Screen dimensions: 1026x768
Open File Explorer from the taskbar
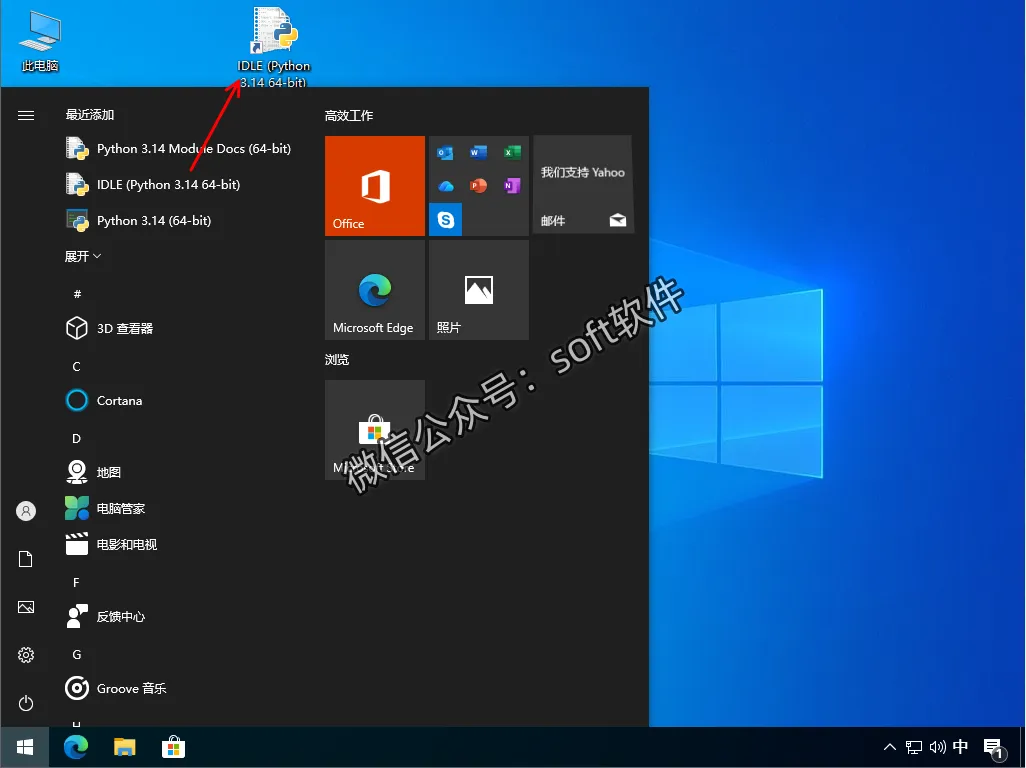click(x=124, y=747)
